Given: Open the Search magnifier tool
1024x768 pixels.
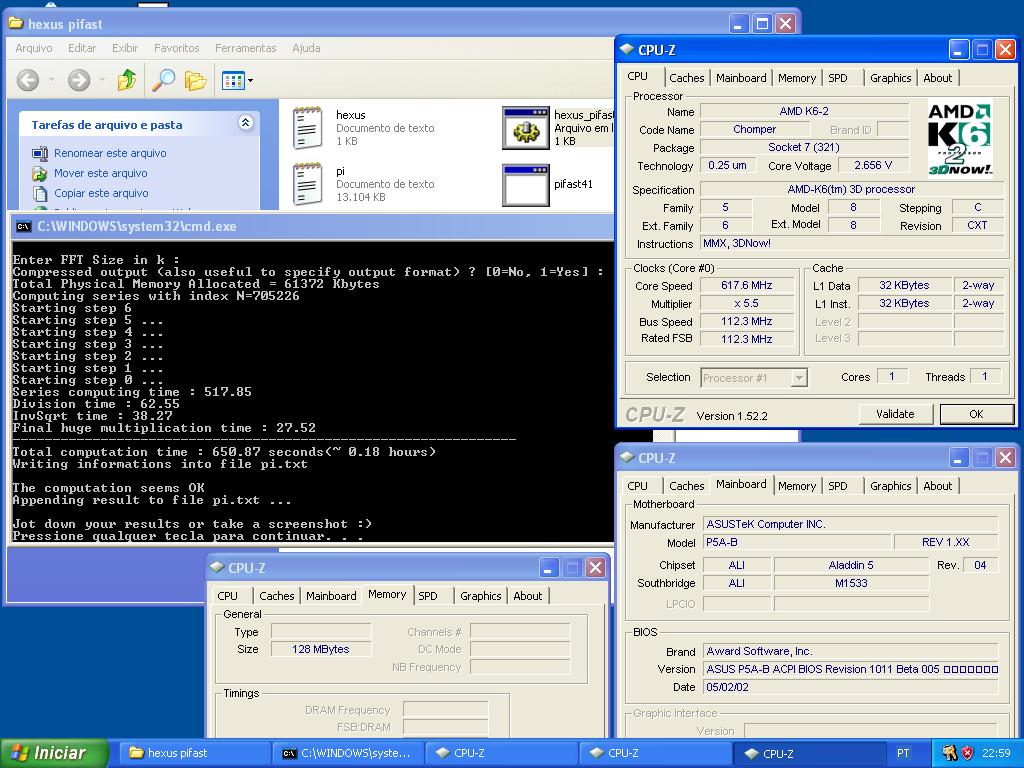Looking at the screenshot, I should 163,80.
